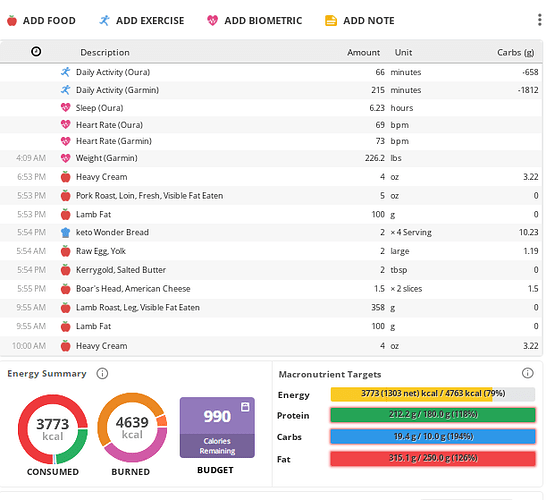Select the Weight (Garmin) row
555x500 pixels.
pyautogui.click(x=271, y=158)
